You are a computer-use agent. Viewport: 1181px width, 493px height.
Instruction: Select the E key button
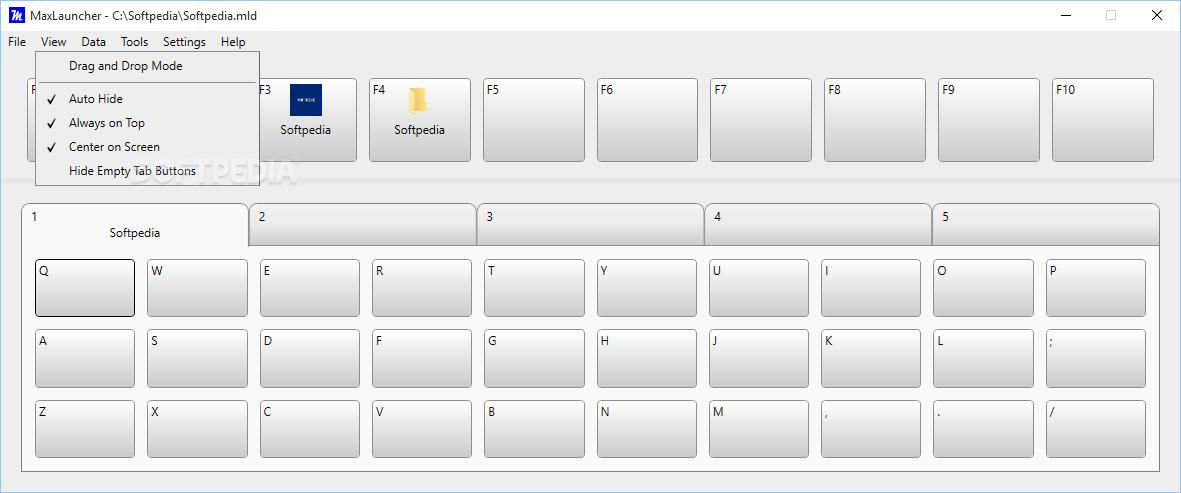point(310,288)
